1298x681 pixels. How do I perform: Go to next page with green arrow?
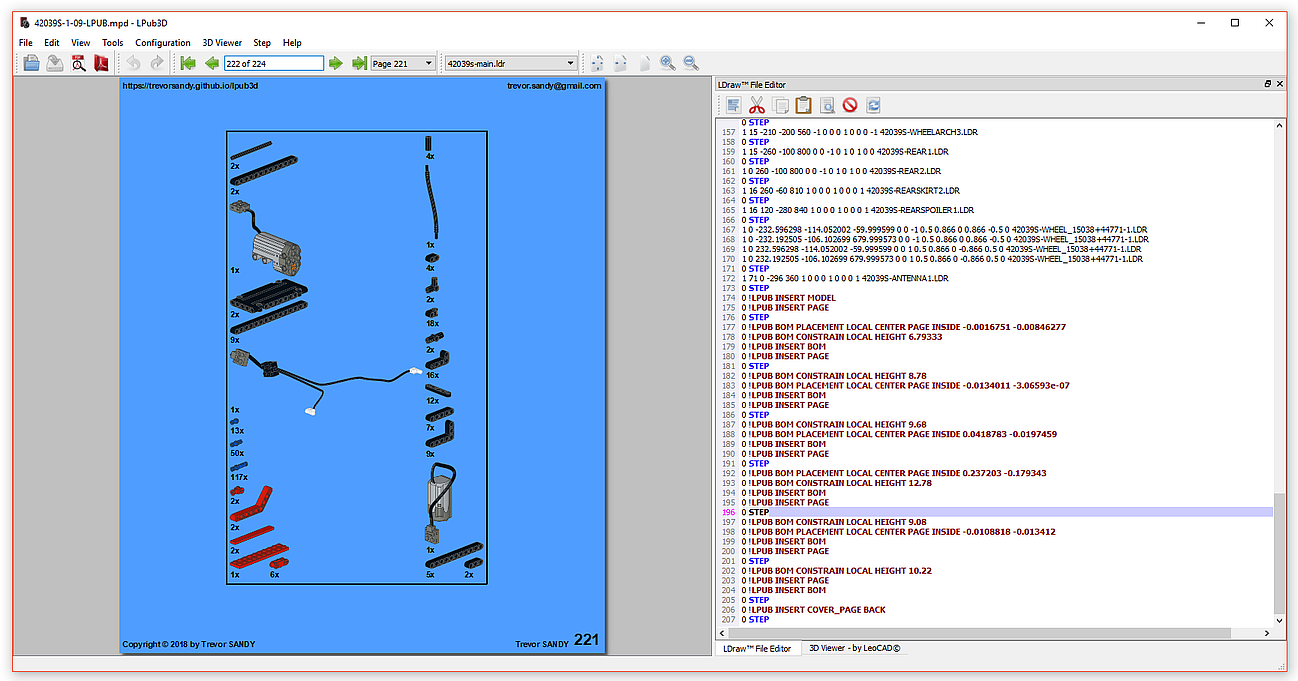click(x=336, y=63)
